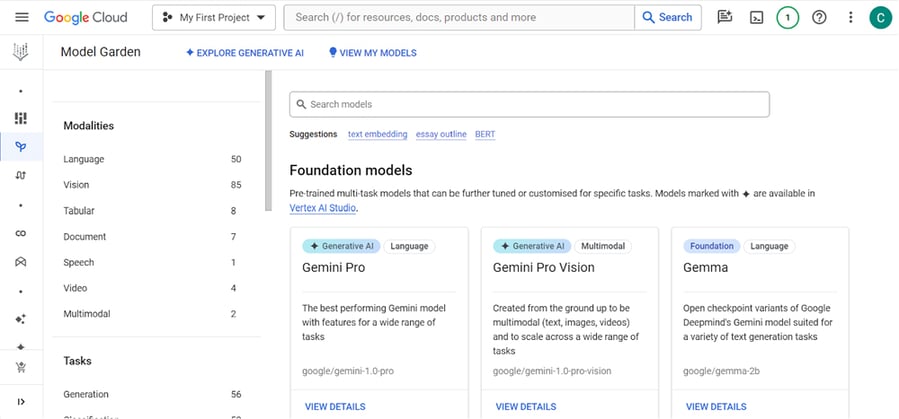Open View My Models
Image resolution: width=899 pixels, height=419 pixels.
[372, 53]
